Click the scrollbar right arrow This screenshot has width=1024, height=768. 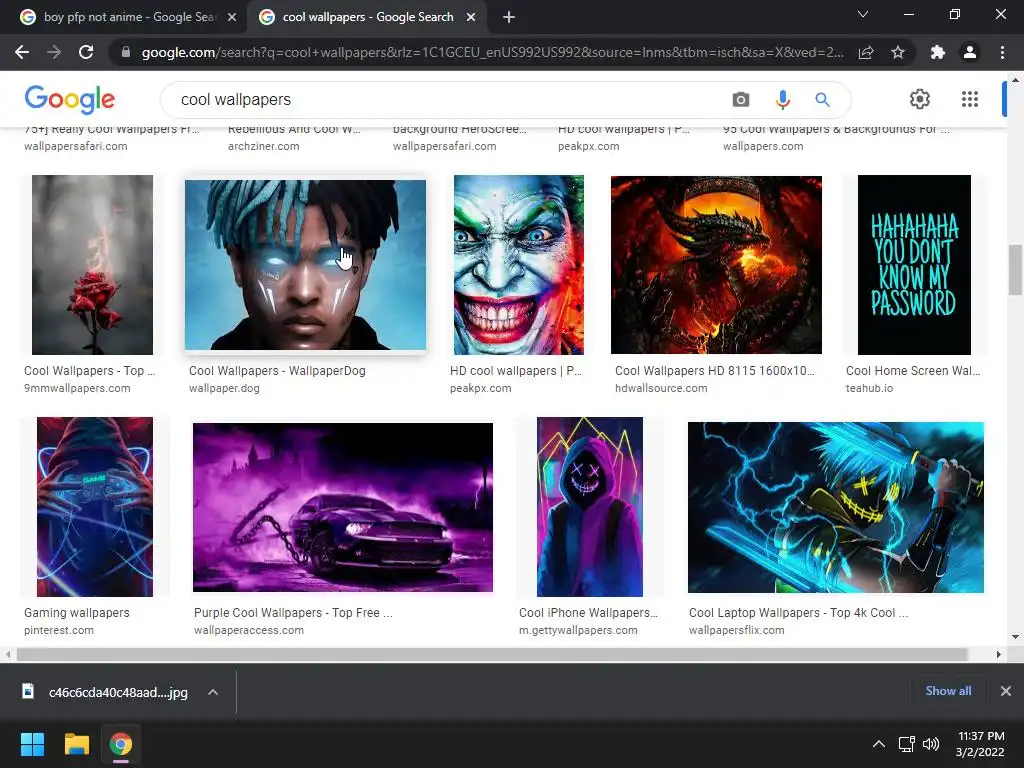click(998, 654)
